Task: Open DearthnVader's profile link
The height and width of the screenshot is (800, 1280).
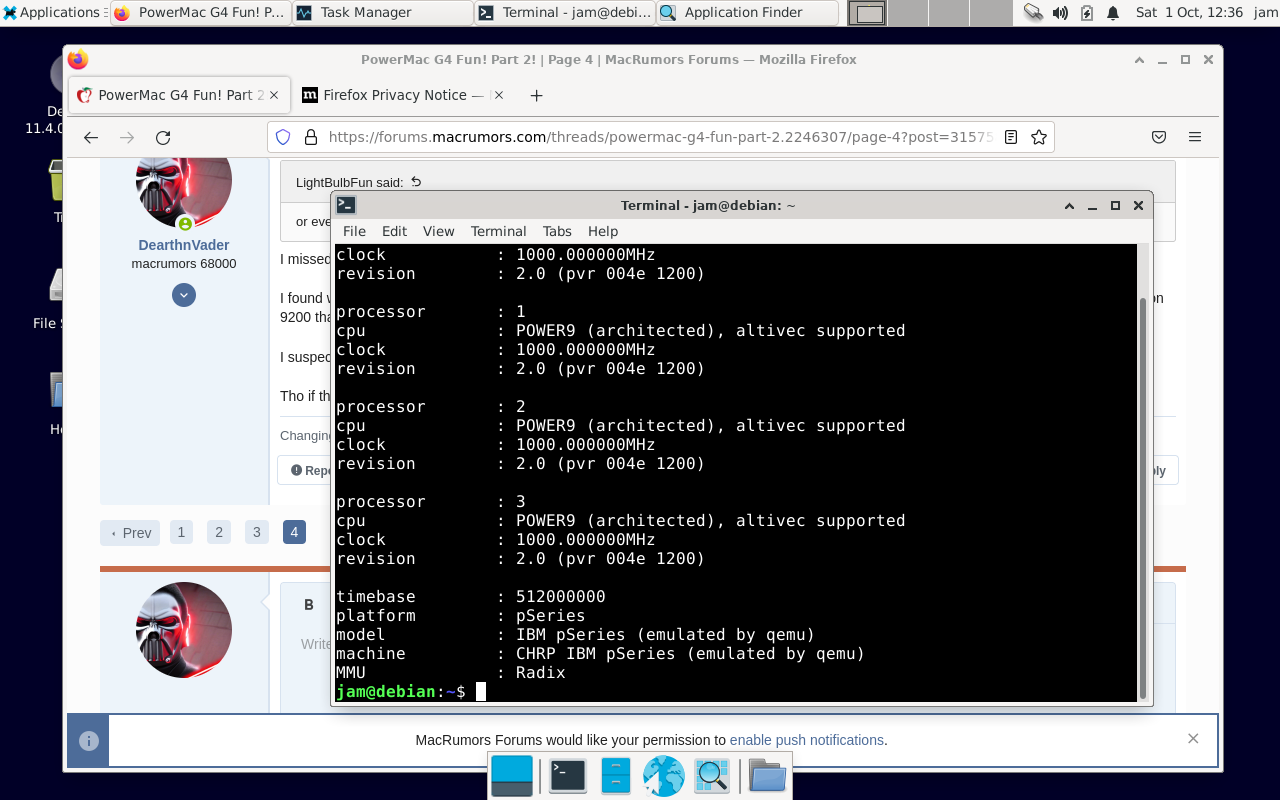Action: (184, 245)
